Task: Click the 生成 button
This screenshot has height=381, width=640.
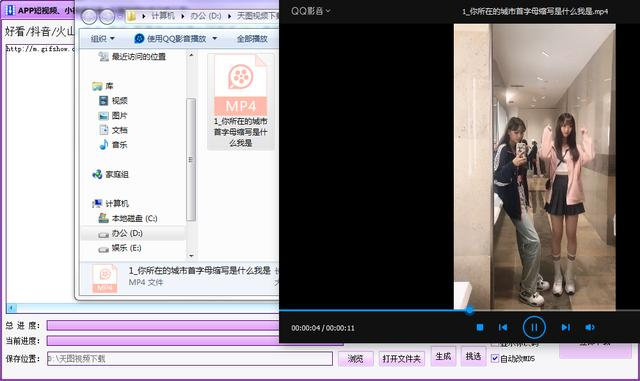Action: pyautogui.click(x=443, y=356)
